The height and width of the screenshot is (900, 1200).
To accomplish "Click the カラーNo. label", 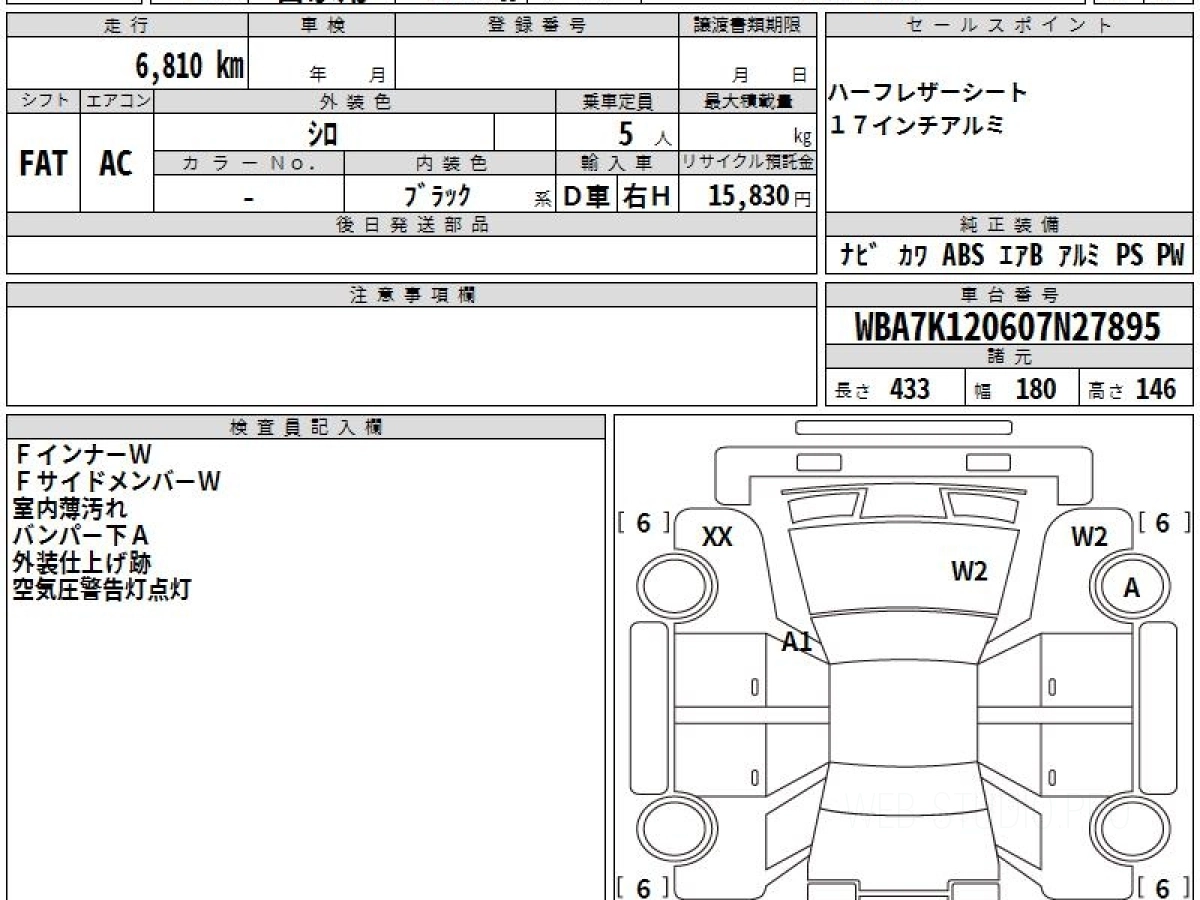I will coord(249,163).
